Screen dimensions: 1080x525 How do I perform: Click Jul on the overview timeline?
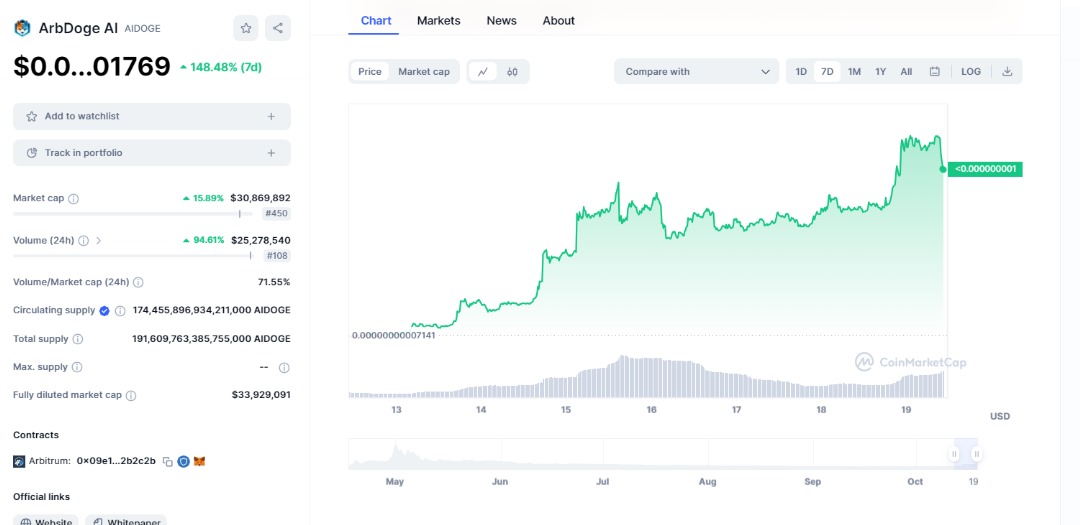[603, 482]
